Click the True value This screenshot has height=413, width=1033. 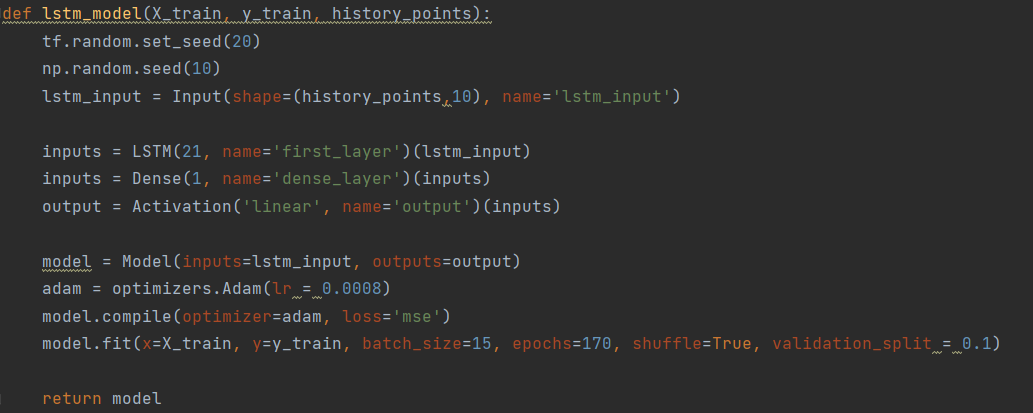(732, 344)
